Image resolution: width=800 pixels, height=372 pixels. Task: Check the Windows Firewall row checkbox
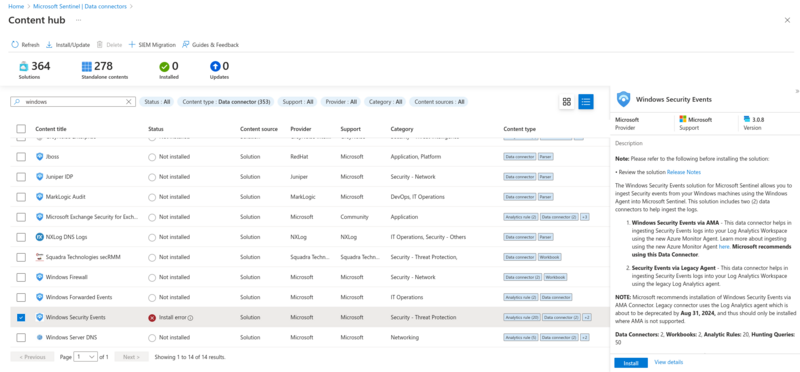(x=21, y=277)
